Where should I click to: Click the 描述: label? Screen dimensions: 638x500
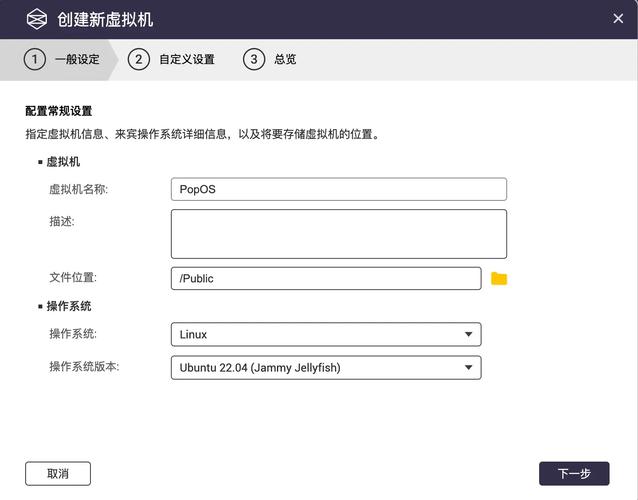tap(62, 221)
